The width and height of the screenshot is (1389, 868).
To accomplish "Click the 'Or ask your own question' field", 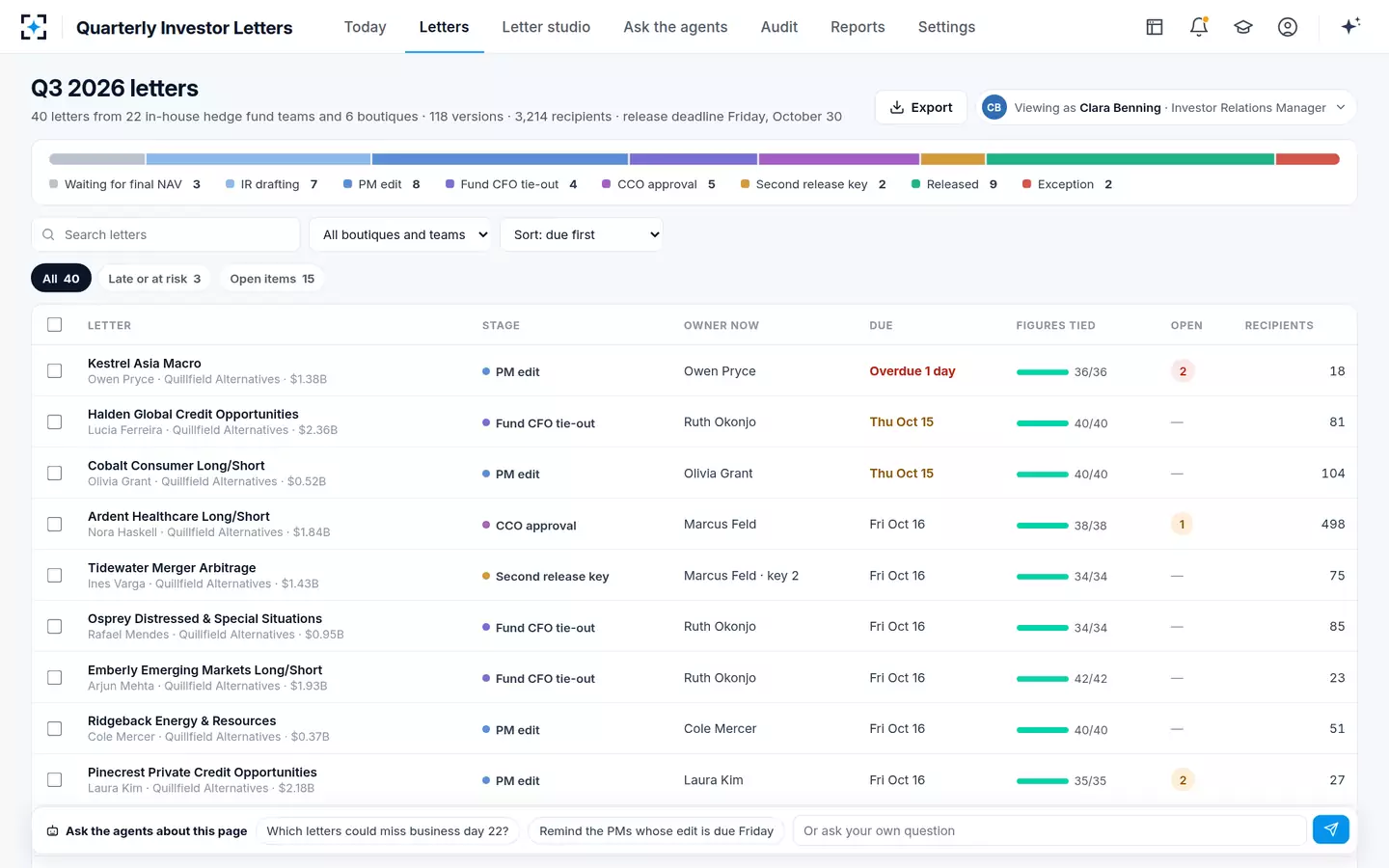I will (x=1049, y=830).
